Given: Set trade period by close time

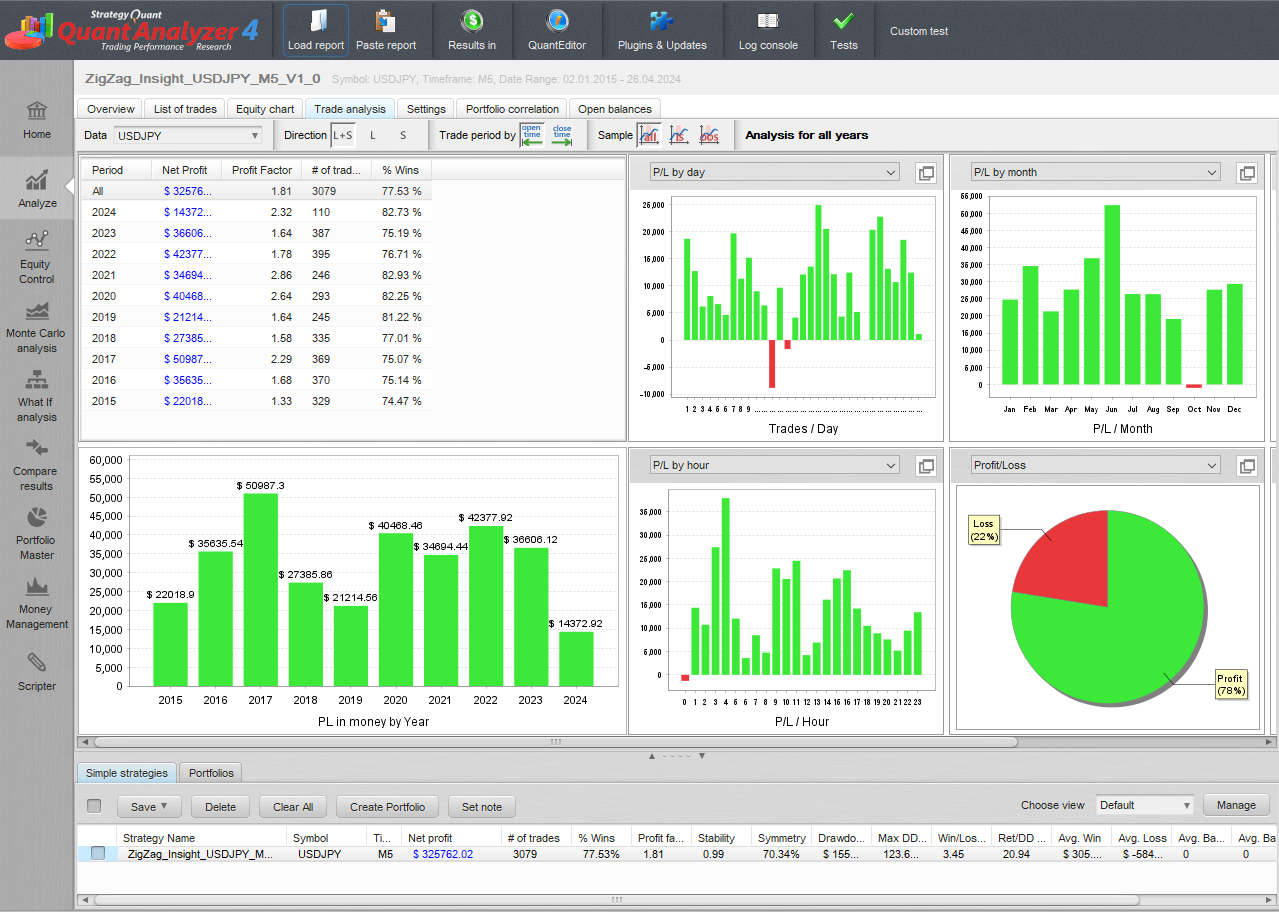Looking at the screenshot, I should click(562, 135).
